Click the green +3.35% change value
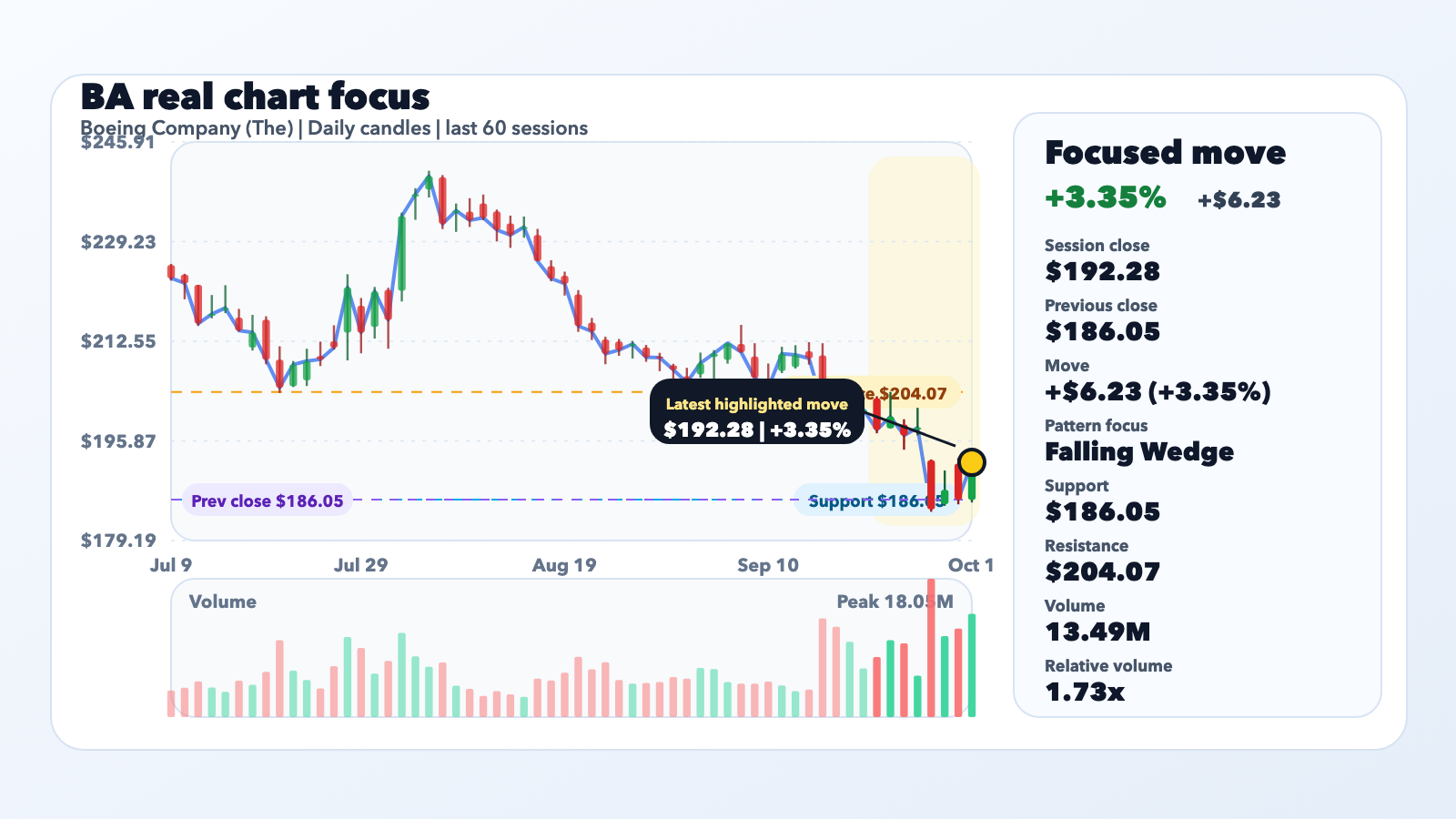The height and width of the screenshot is (819, 1456). pyautogui.click(x=1106, y=197)
